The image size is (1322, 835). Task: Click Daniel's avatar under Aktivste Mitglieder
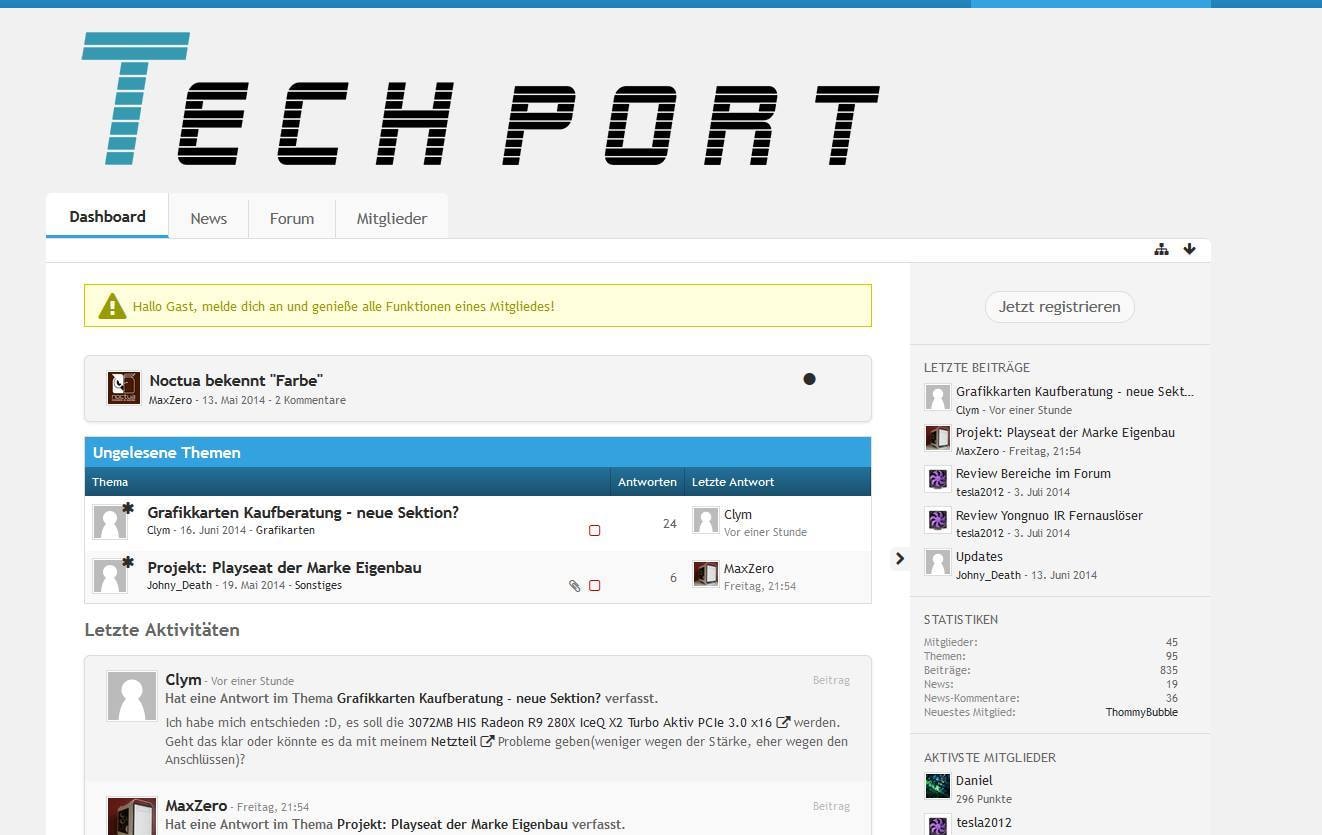[937, 786]
